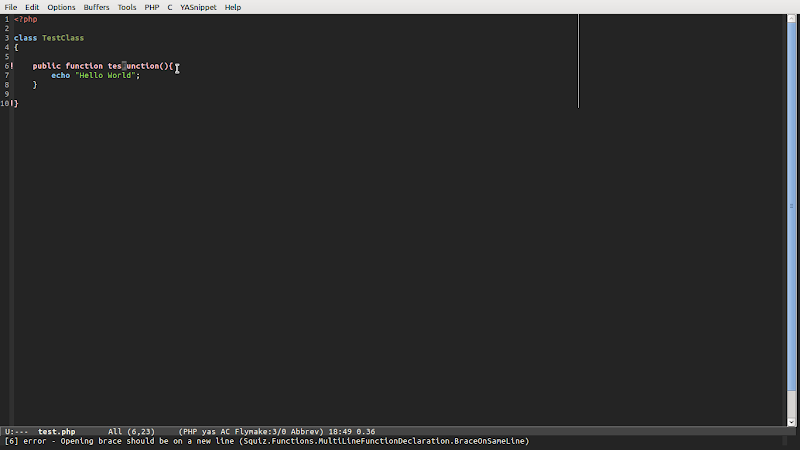
Task: Click the closing brace on line 10
Action: coord(16,103)
